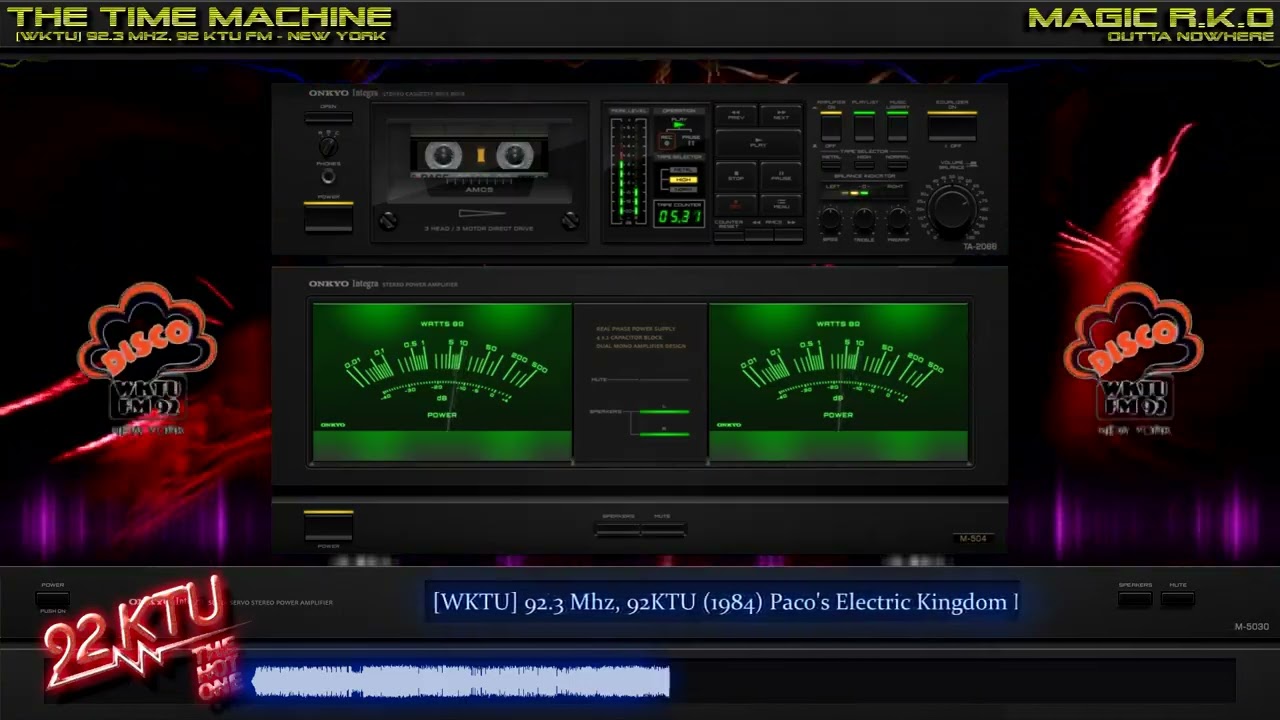Image resolution: width=1280 pixels, height=720 pixels.
Task: Select the High tape selector button
Action: point(864,165)
